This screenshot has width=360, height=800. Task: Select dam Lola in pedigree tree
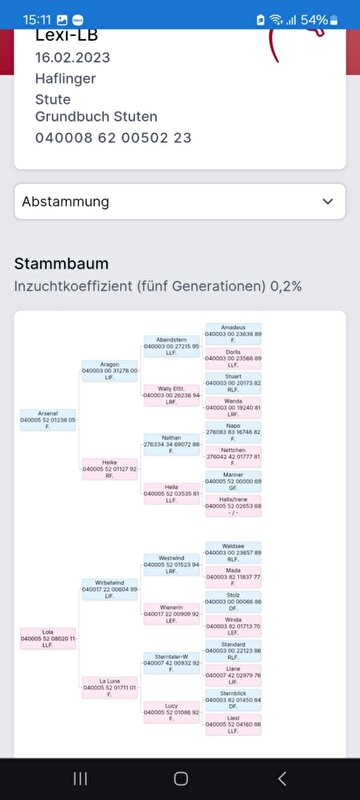click(48, 638)
